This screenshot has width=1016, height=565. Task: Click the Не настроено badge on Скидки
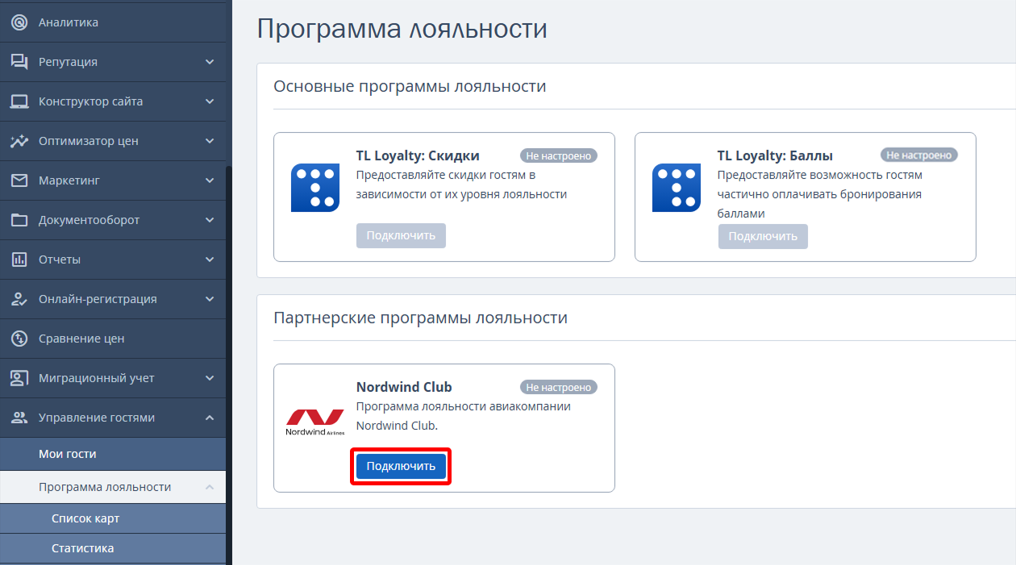coord(559,156)
